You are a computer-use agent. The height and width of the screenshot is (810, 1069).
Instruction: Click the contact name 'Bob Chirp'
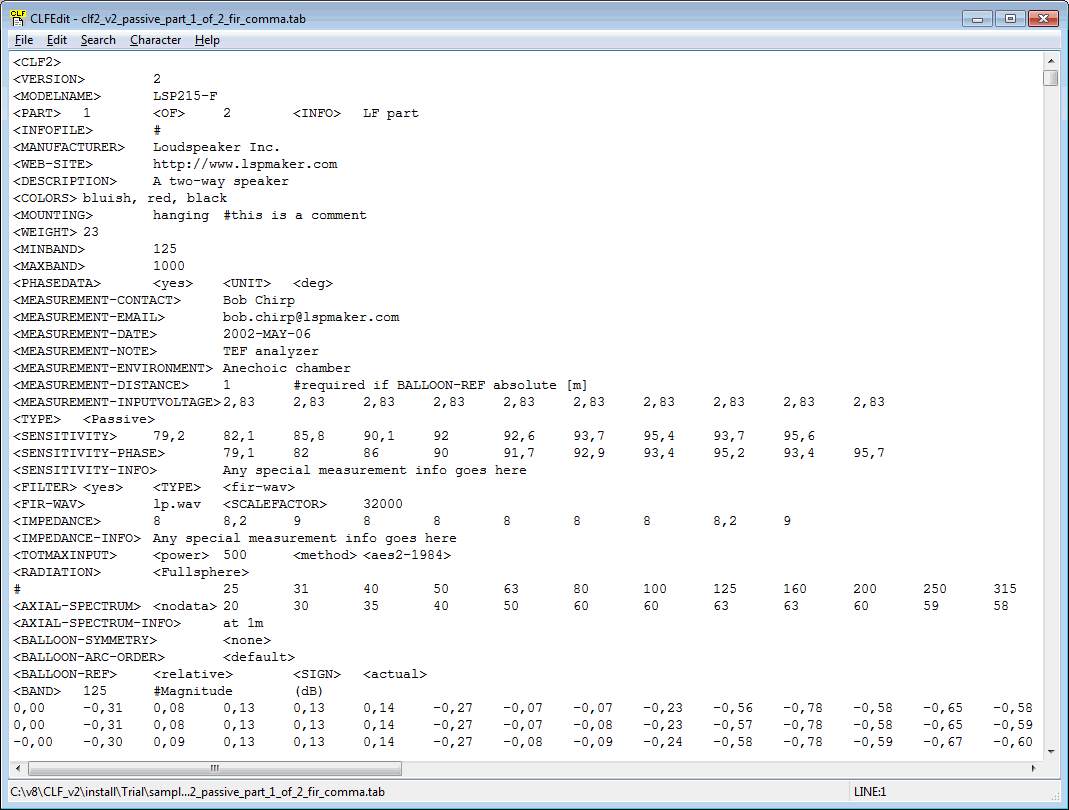[258, 300]
